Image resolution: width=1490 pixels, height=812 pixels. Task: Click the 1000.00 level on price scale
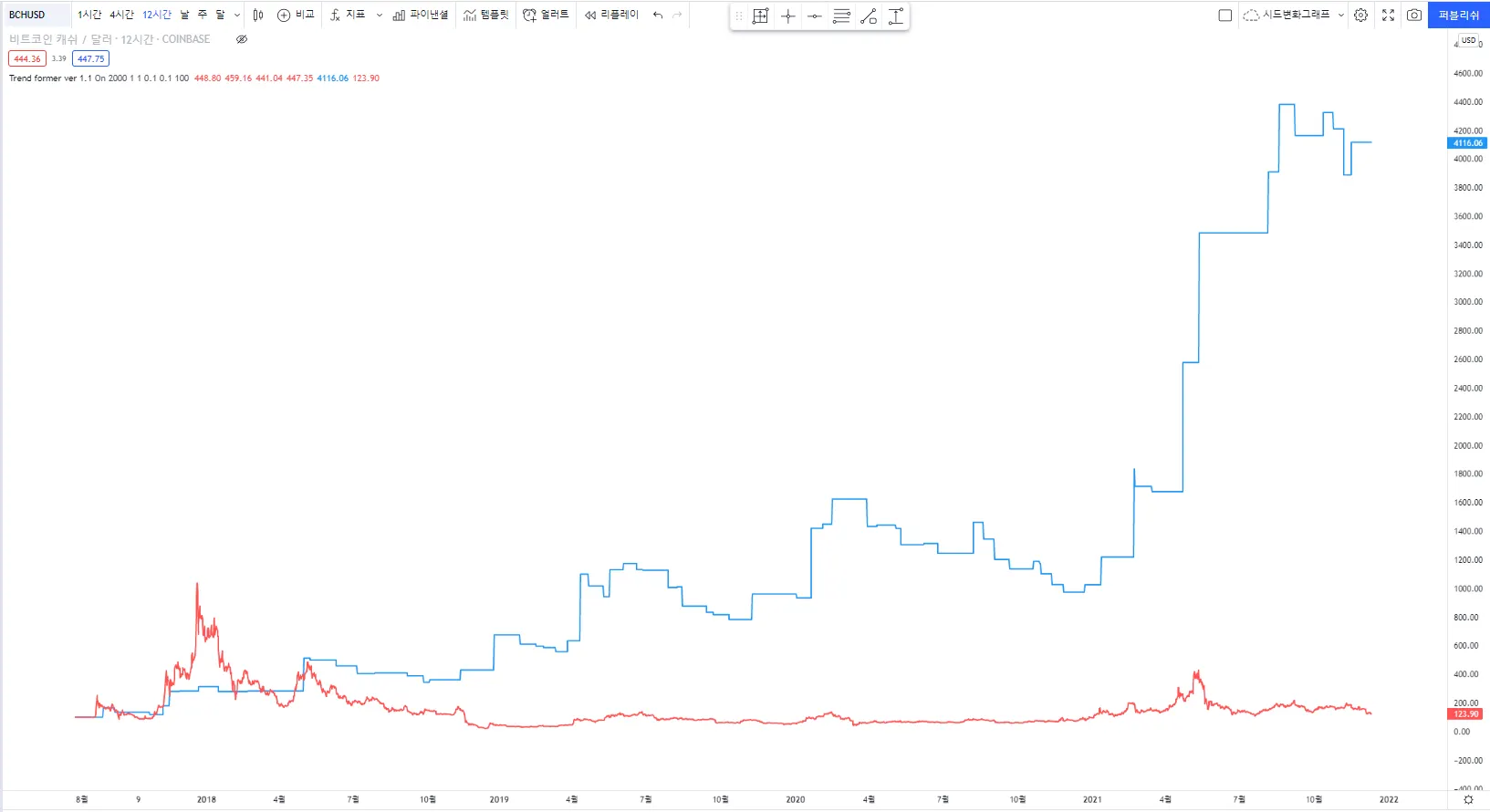pos(1468,588)
